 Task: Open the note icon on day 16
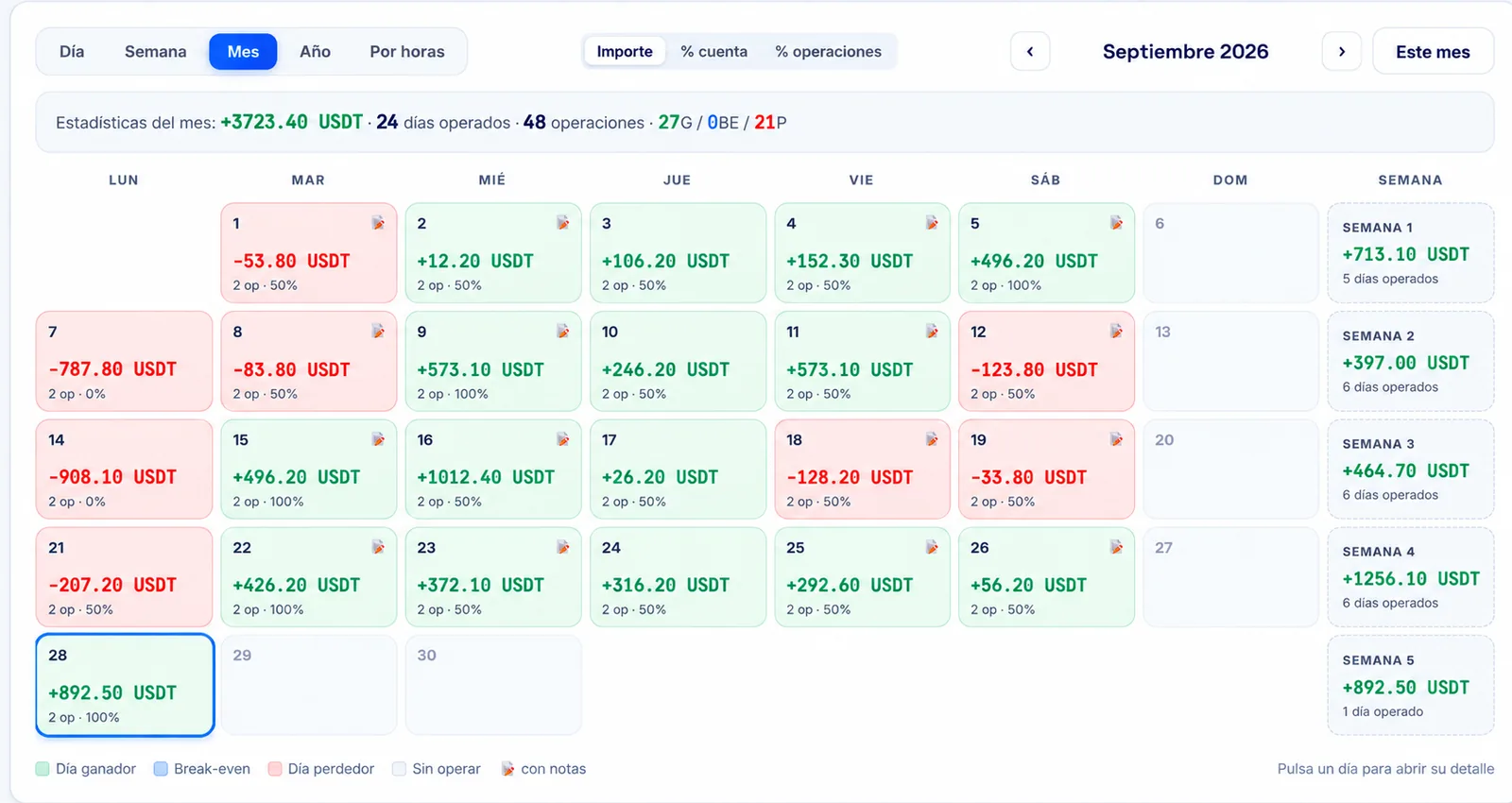[x=562, y=439]
